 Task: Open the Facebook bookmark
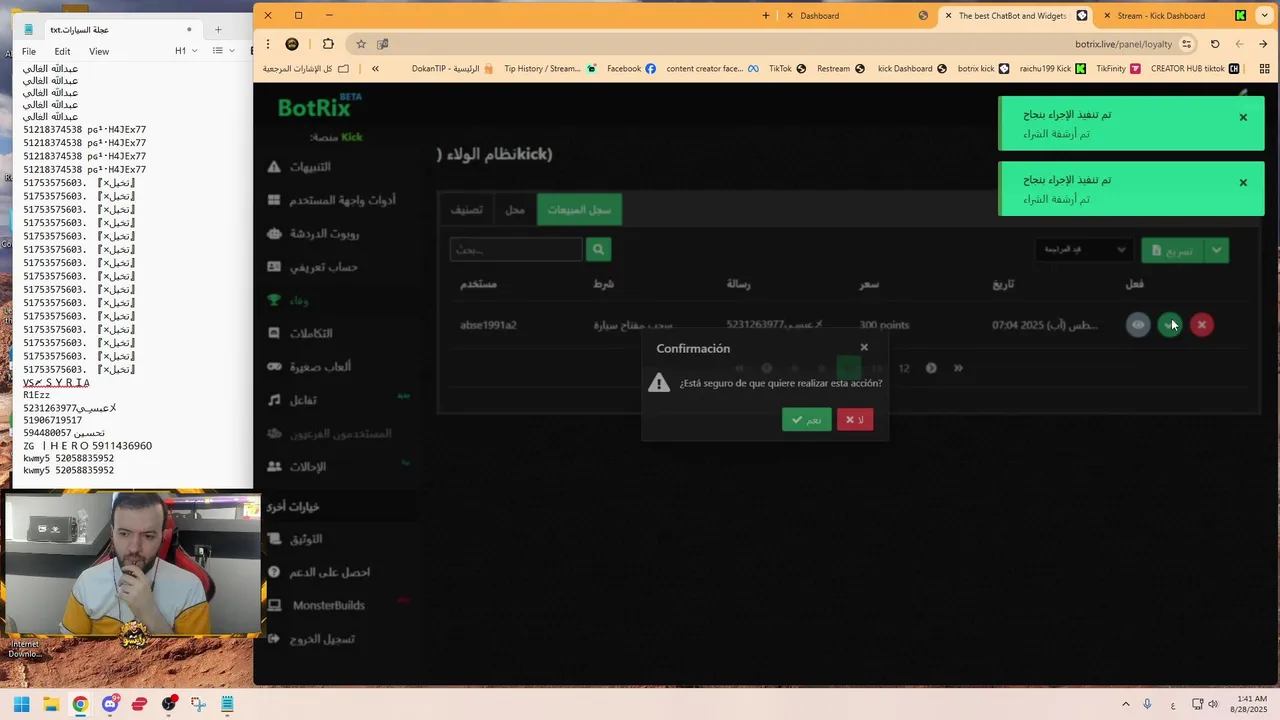[631, 69]
